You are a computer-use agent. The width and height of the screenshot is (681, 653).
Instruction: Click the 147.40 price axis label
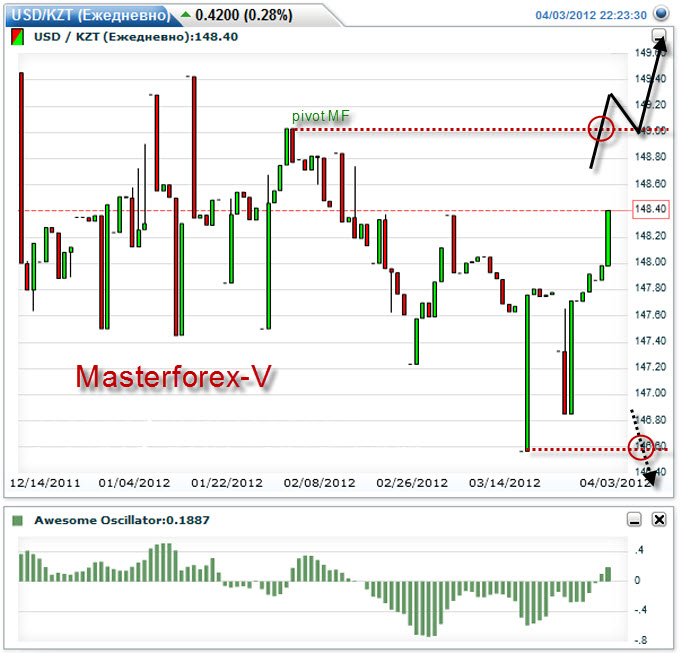(x=650, y=341)
